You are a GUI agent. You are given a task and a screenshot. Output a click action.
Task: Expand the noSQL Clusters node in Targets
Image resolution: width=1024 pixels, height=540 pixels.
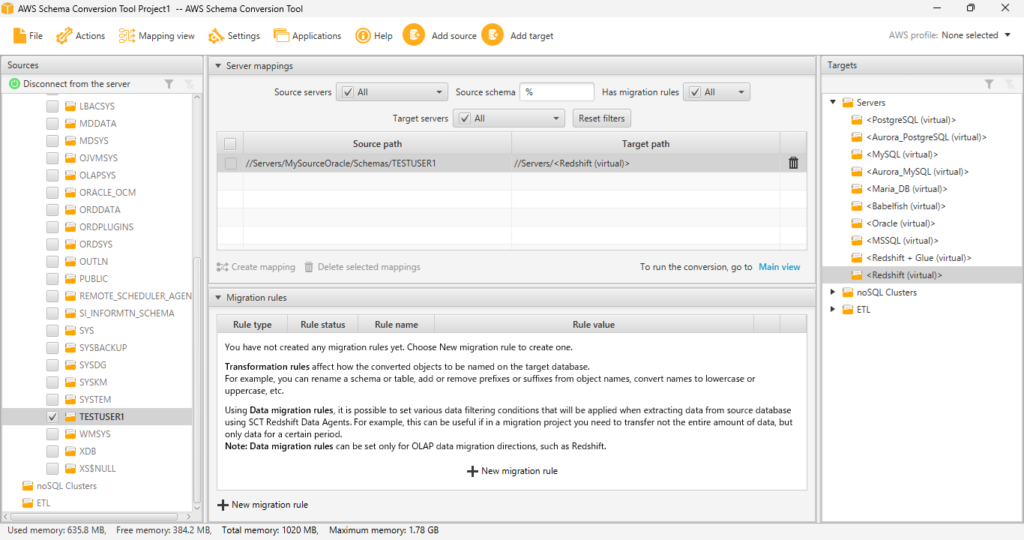pyautogui.click(x=833, y=292)
